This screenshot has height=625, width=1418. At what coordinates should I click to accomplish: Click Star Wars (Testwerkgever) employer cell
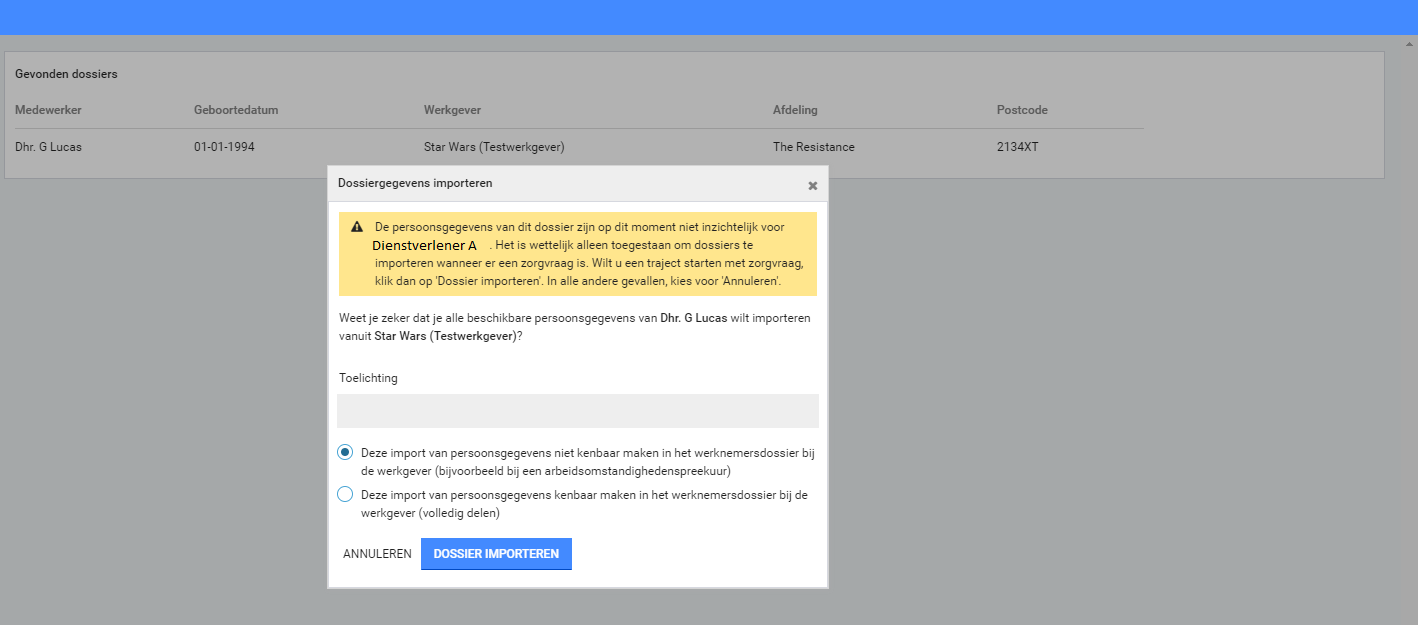494,147
